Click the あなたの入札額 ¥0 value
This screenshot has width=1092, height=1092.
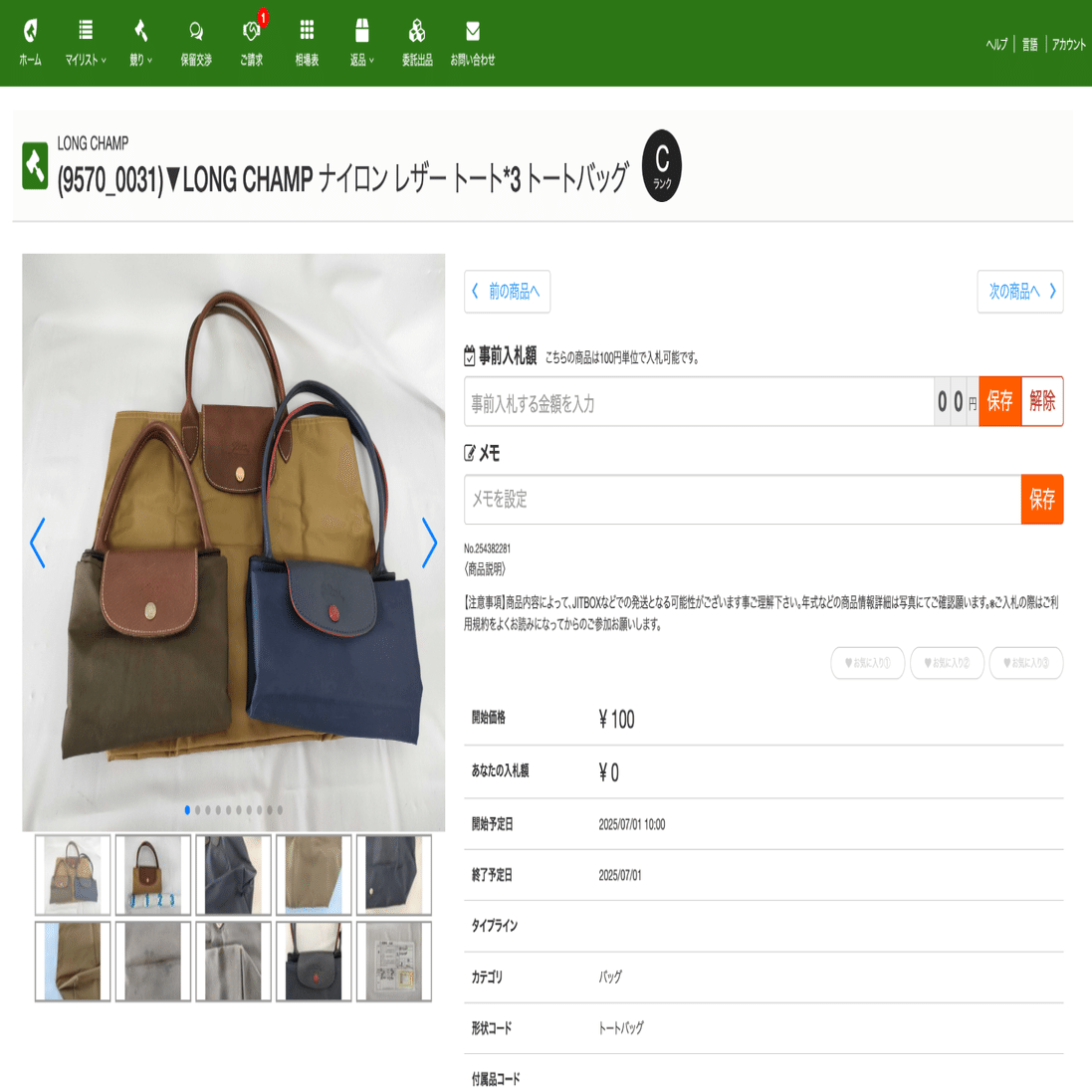pos(608,771)
